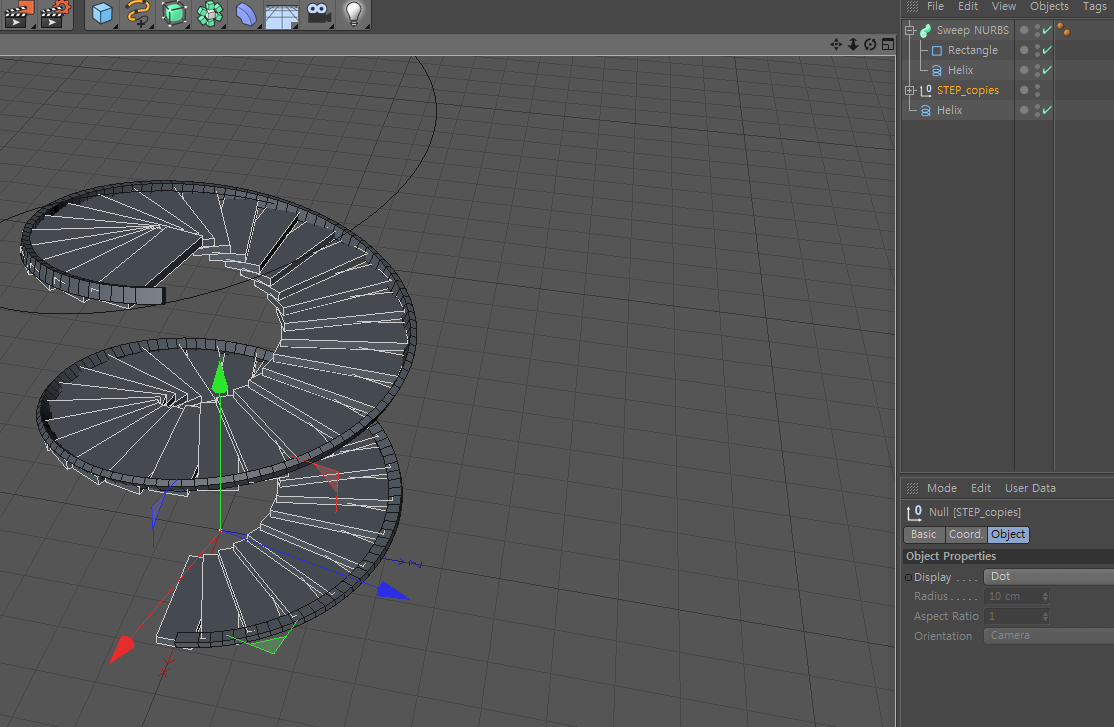Disable Sweep NURBS using its green checkmark
The image size is (1114, 727).
click(1047, 30)
